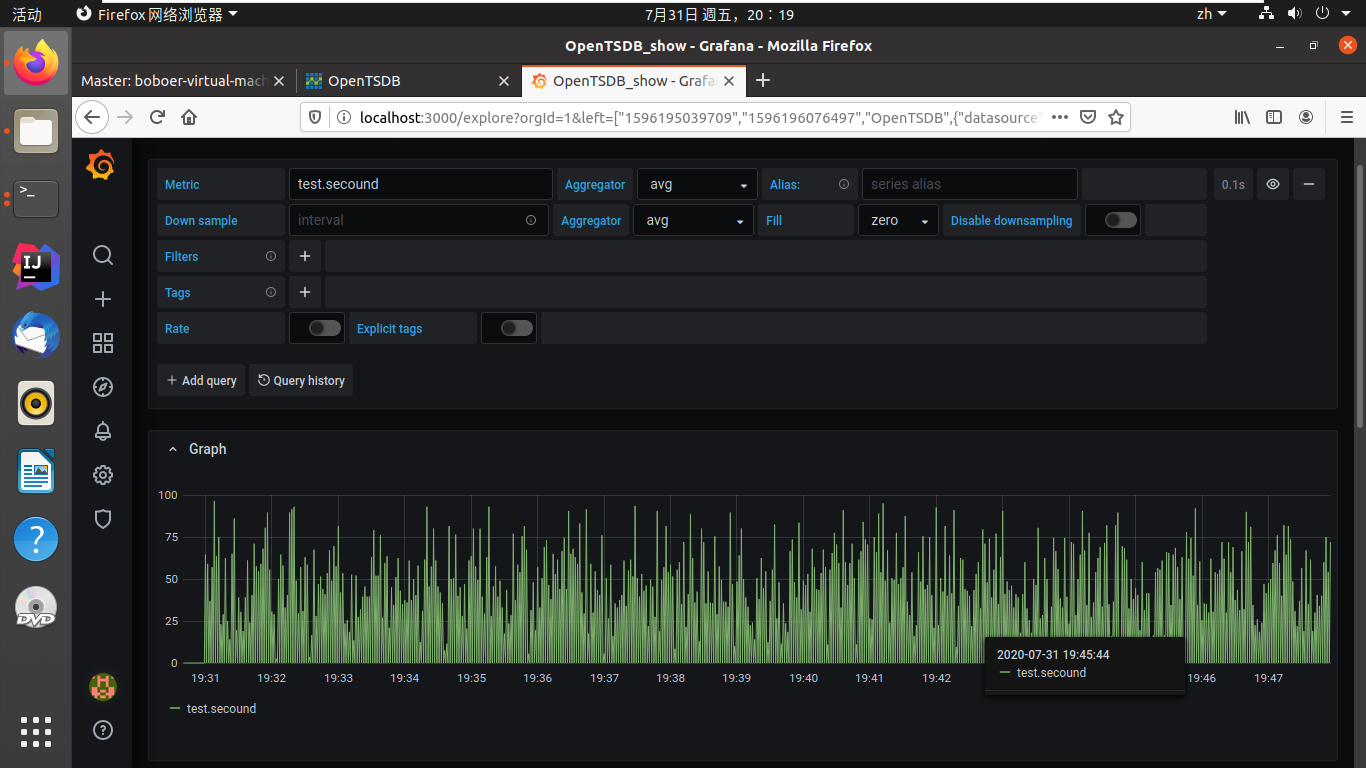Open Activities overview
The image size is (1366, 768).
[x=27, y=14]
